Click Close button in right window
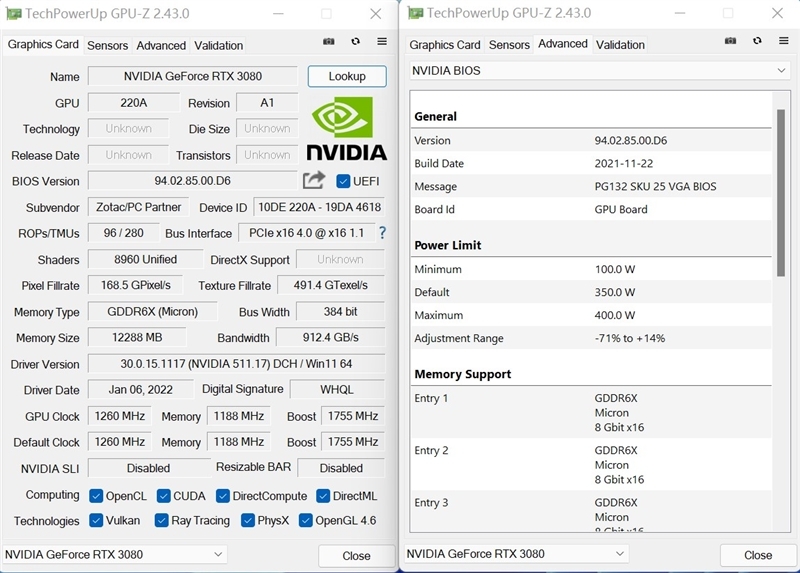The width and height of the screenshot is (800, 573). point(758,555)
